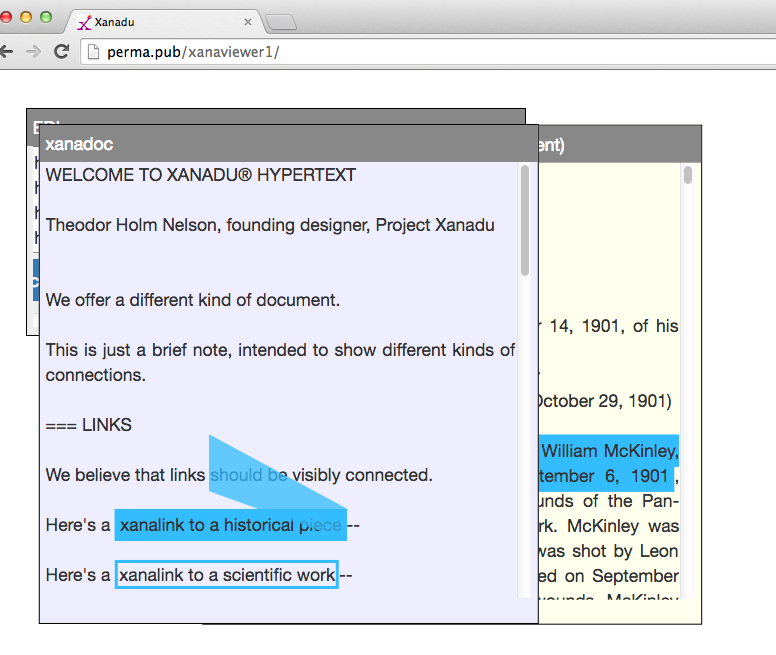Follow 'xanalink to a scientific work' link

click(x=227, y=575)
